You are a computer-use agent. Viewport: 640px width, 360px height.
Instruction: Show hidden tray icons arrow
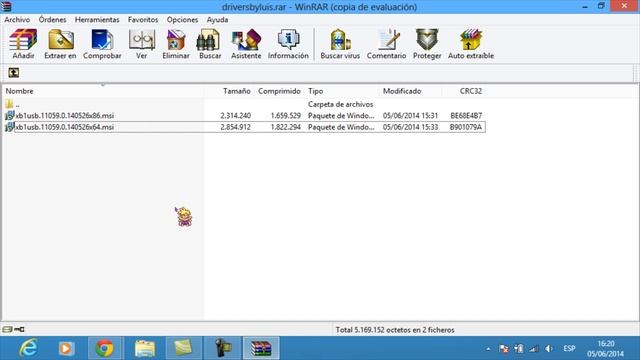pyautogui.click(x=488, y=349)
